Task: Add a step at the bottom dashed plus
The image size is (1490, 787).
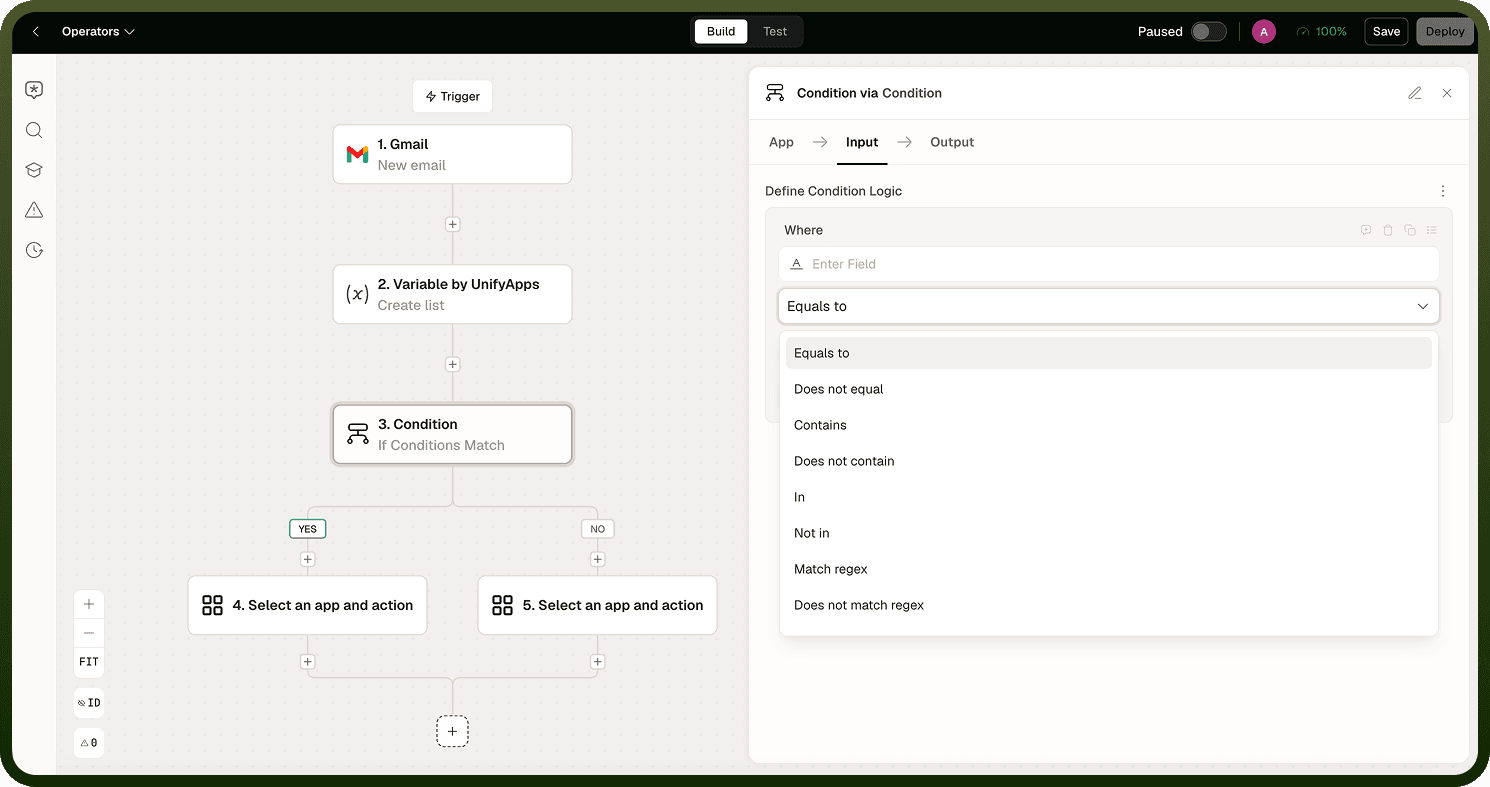Action: coord(452,732)
